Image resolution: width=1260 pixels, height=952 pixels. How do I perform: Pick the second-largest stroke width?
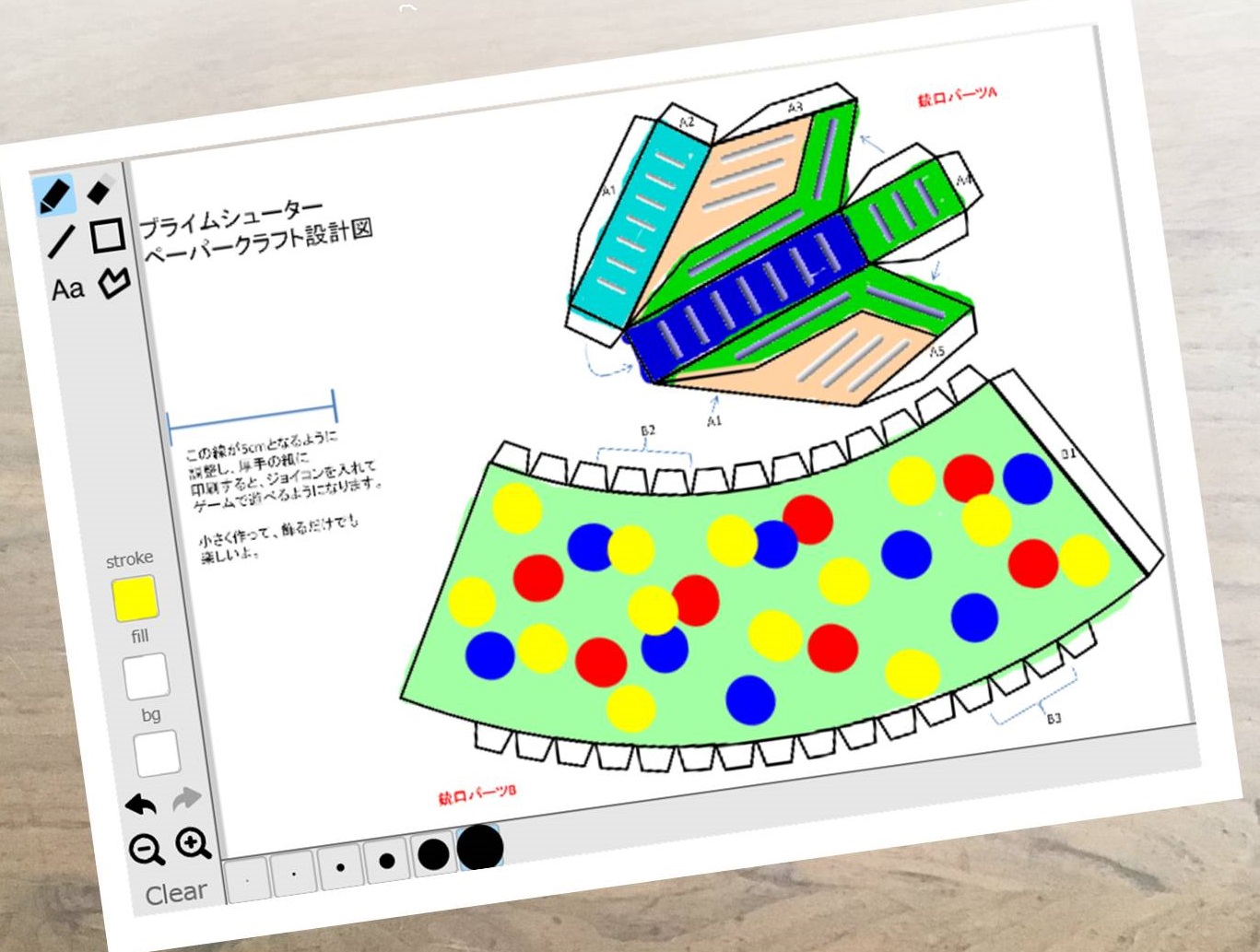[x=433, y=854]
